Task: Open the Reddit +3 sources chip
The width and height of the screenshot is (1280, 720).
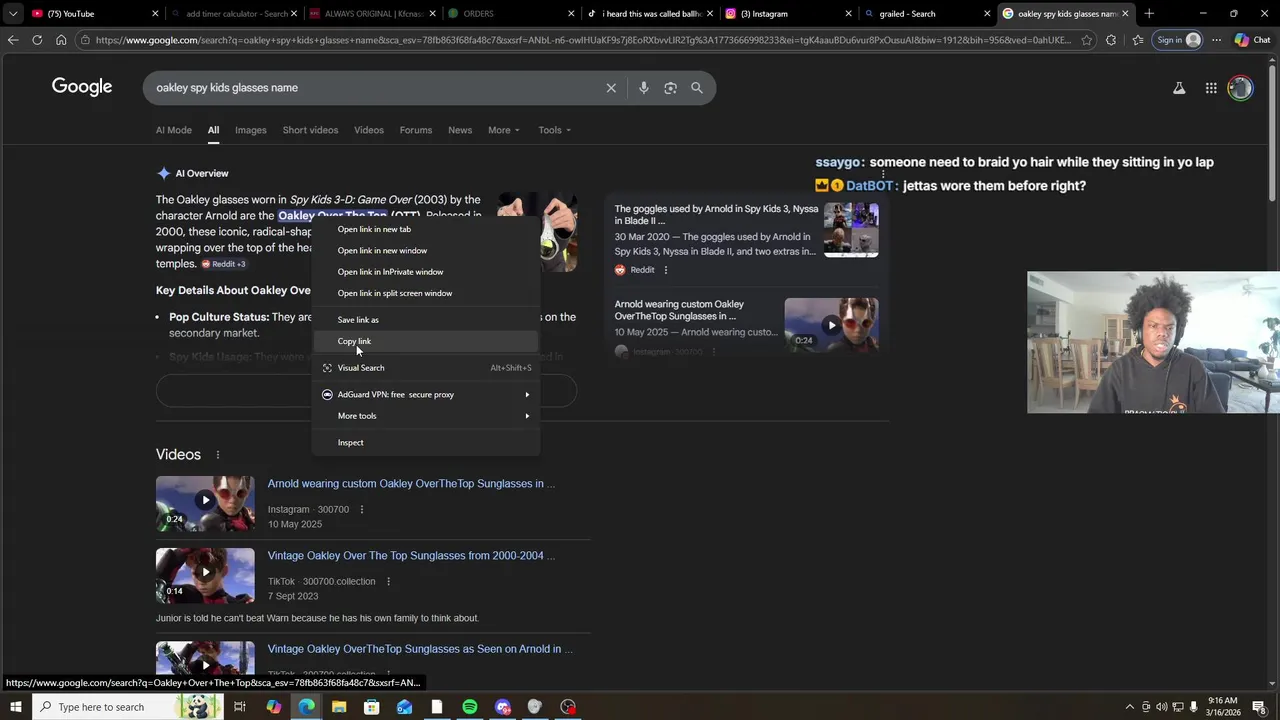Action: tap(224, 264)
